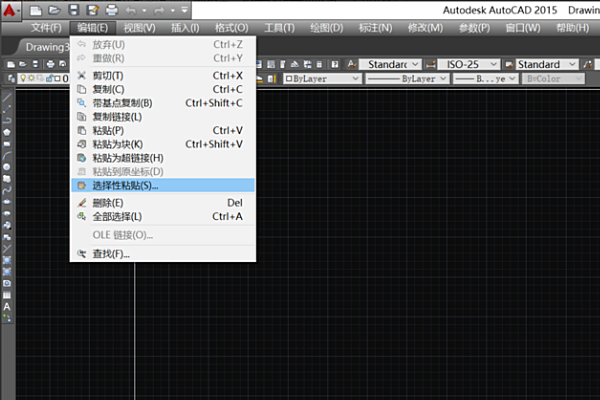
Task: Open the 工具(T) menu
Action: click(279, 28)
